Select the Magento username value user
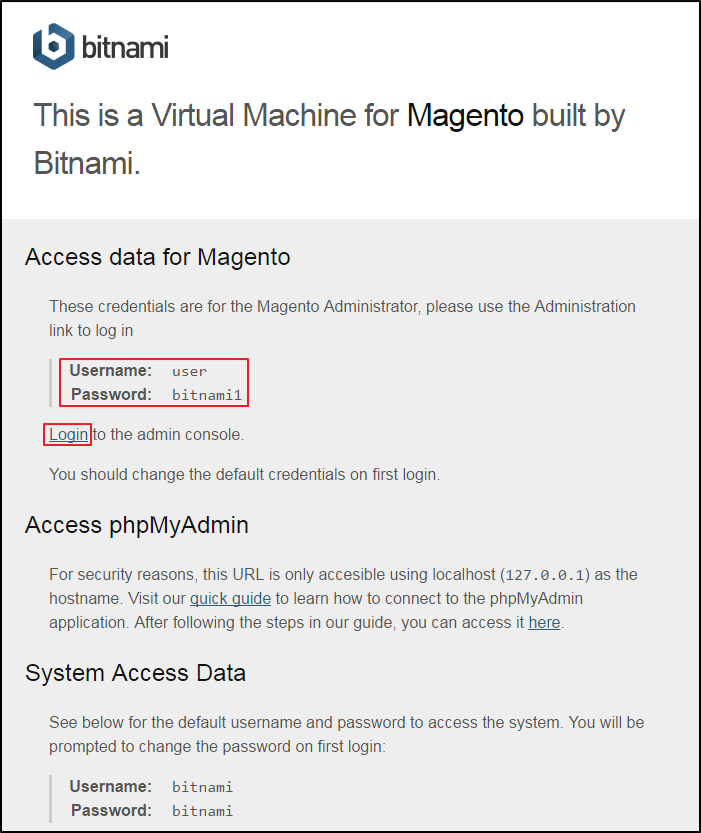The height and width of the screenshot is (833, 701). pos(190,371)
